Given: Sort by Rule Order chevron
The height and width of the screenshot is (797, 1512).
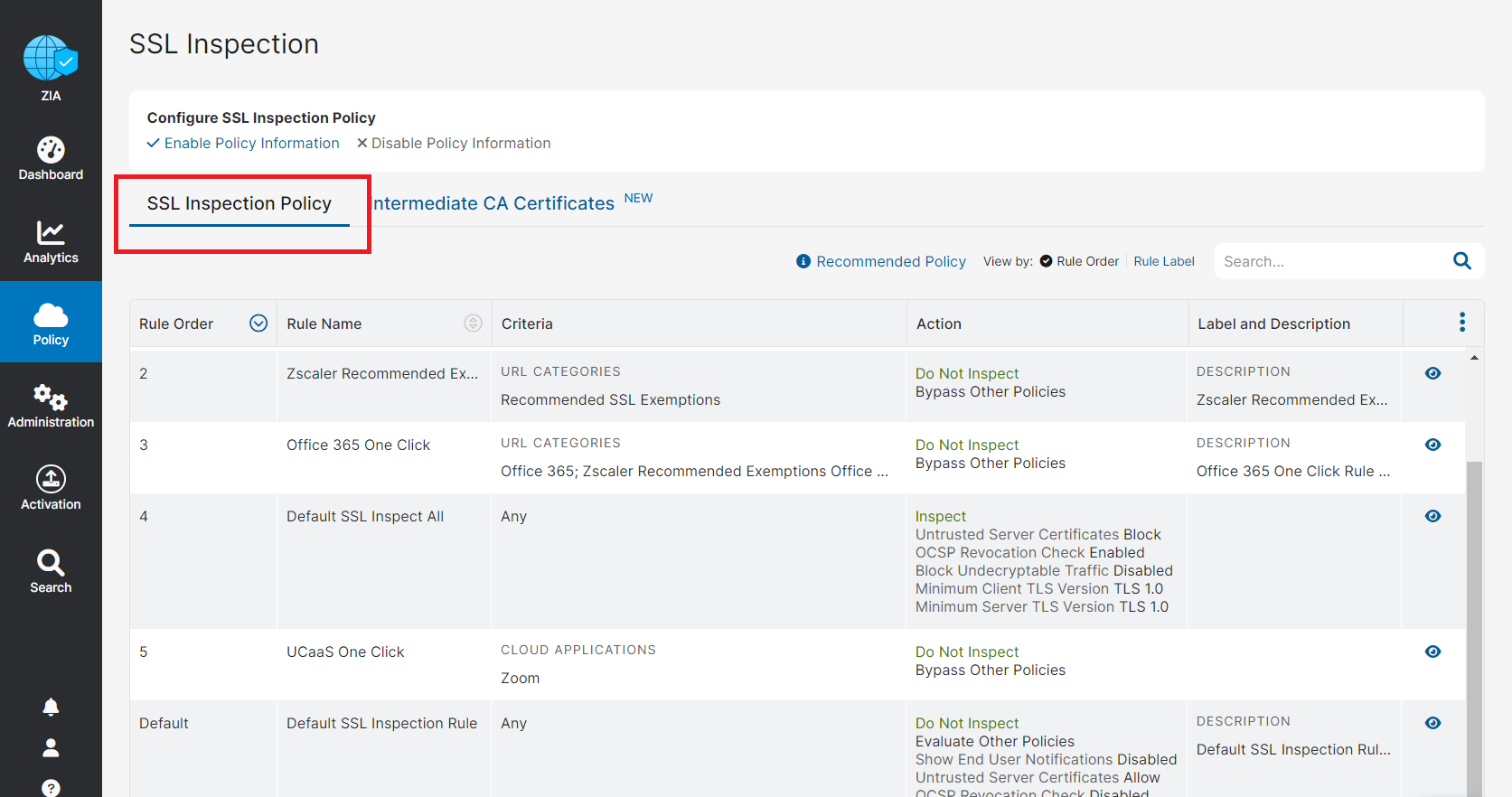Looking at the screenshot, I should tap(258, 323).
